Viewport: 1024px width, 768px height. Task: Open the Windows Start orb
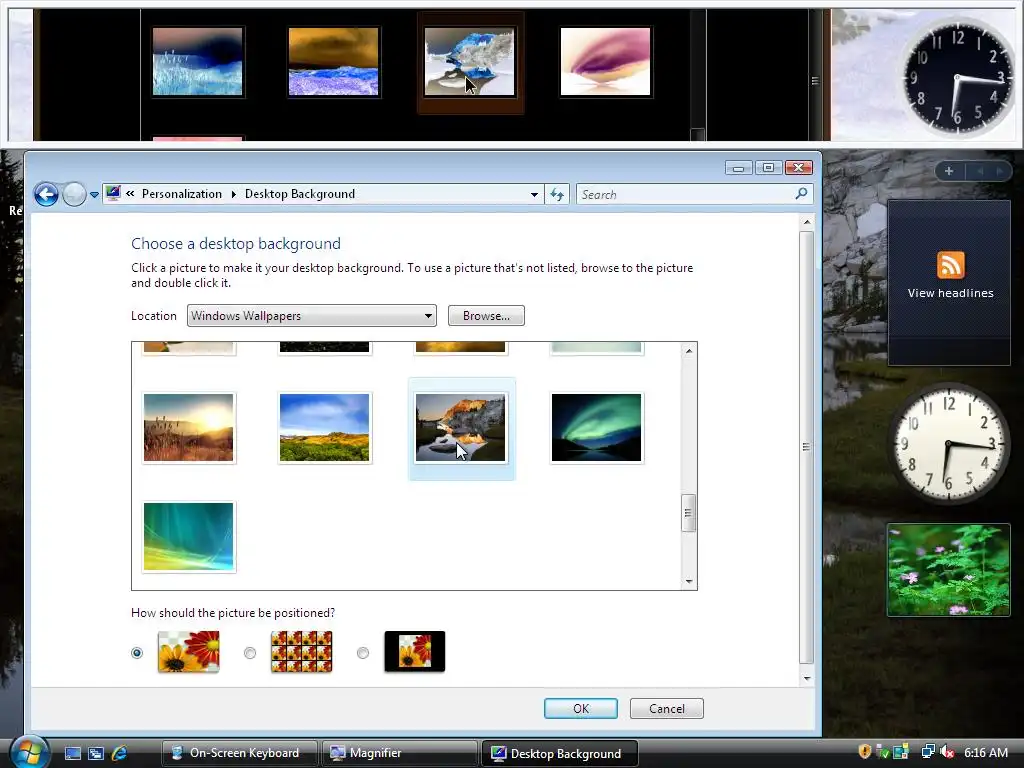(29, 752)
